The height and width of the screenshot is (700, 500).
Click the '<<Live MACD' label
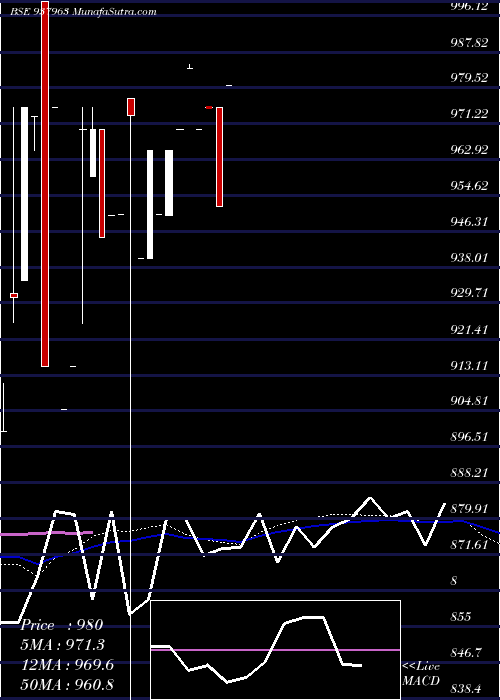tap(421, 673)
